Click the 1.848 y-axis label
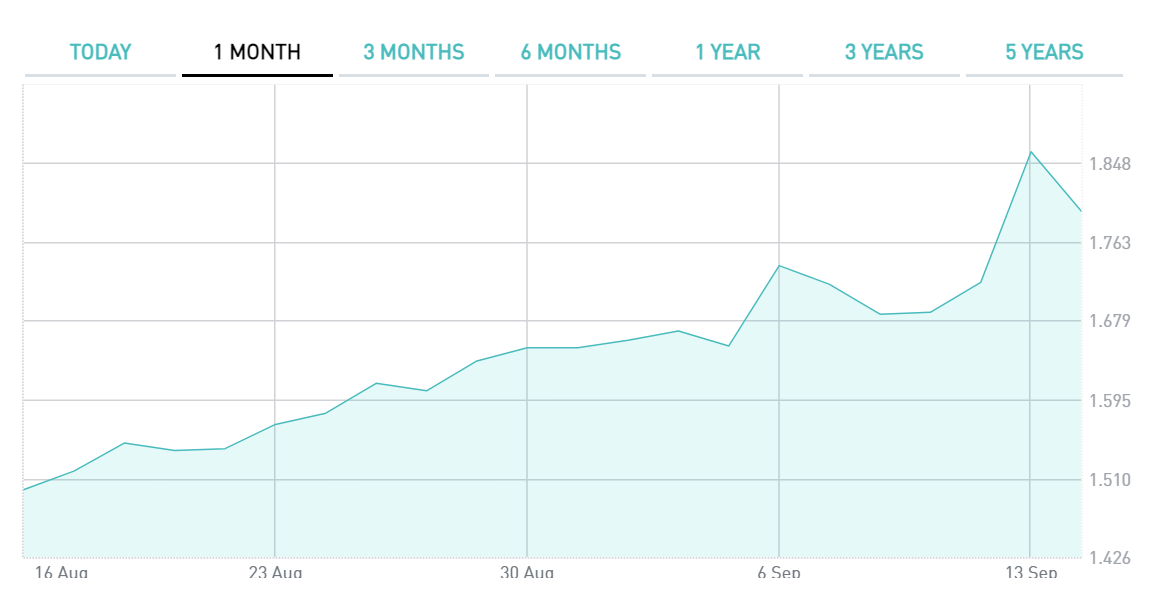 pyautogui.click(x=1110, y=164)
